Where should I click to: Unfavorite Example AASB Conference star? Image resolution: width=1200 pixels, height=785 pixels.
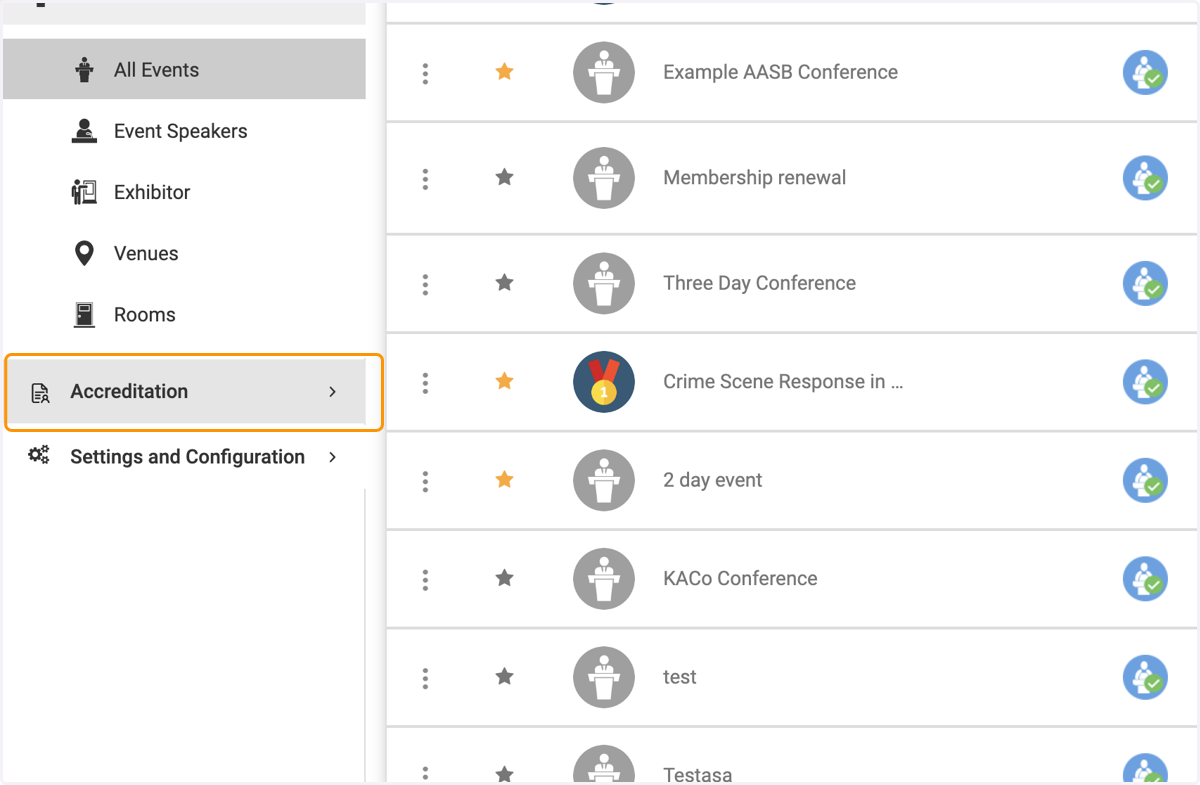[x=505, y=71]
